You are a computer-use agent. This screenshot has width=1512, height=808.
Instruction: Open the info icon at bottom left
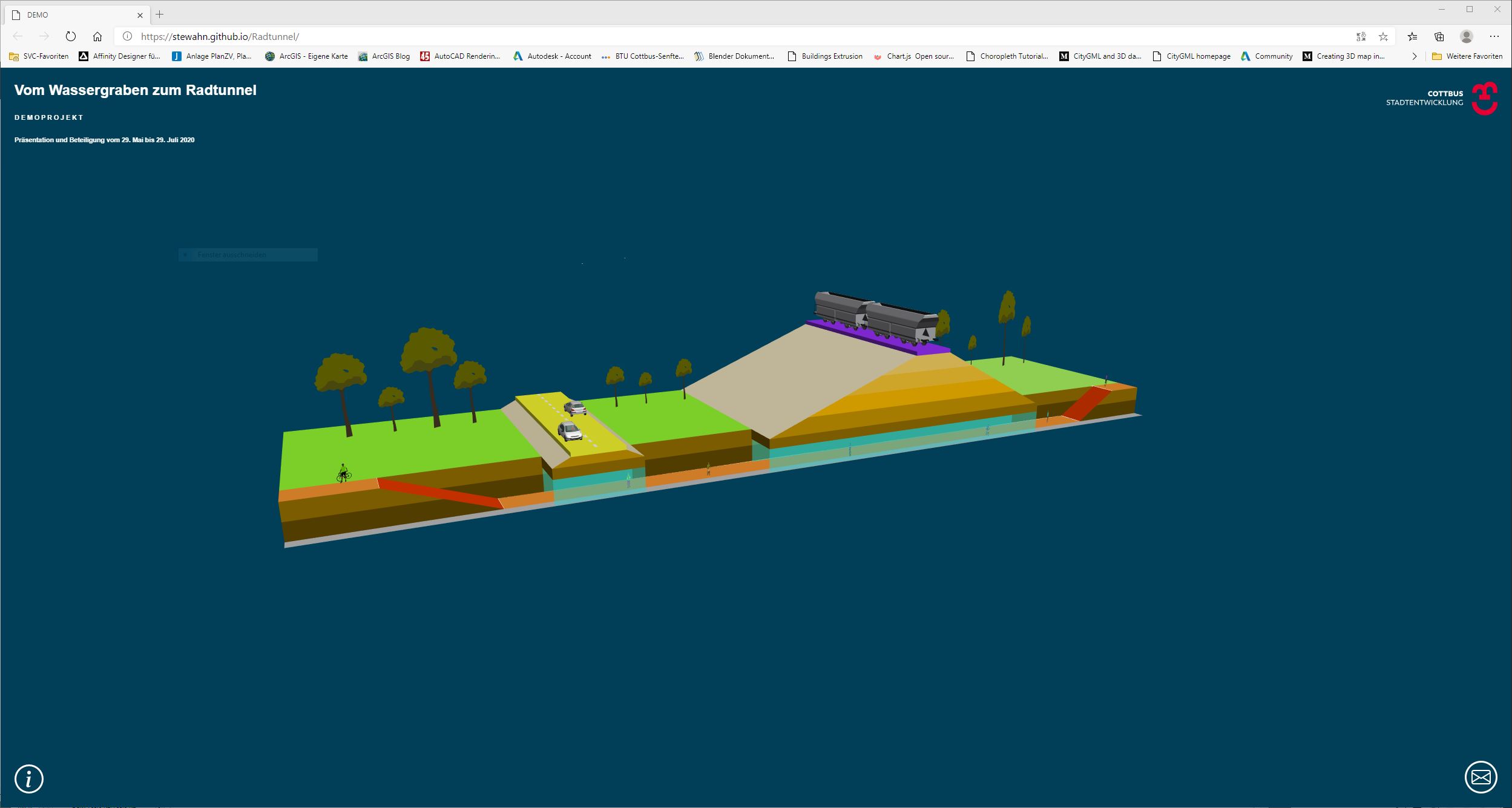[29, 778]
